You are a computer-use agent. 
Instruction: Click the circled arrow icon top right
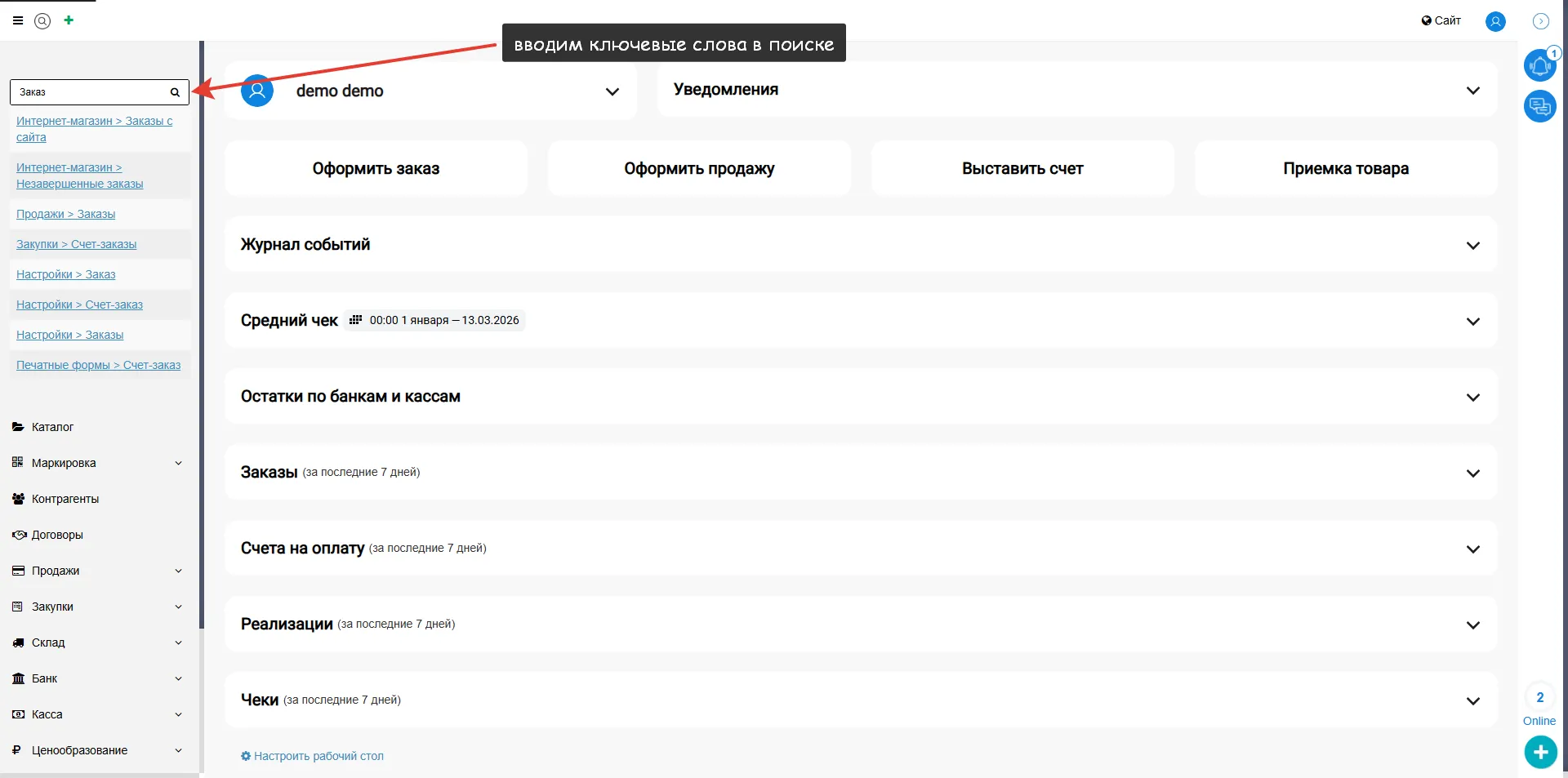[1541, 21]
